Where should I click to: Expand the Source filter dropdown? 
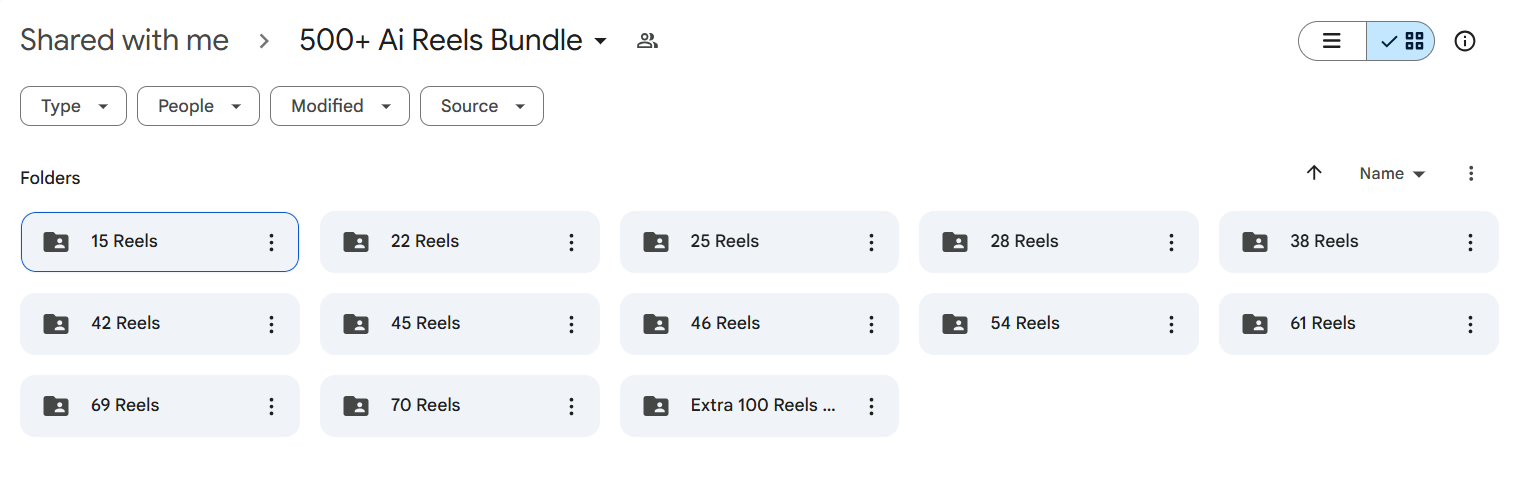[x=481, y=106]
